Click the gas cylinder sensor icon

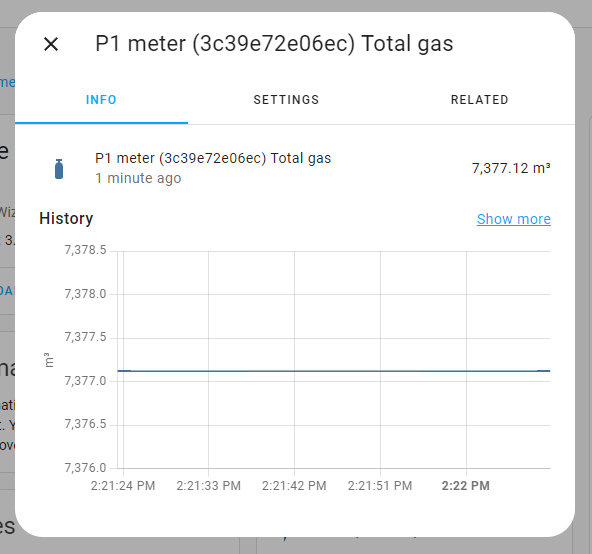point(59,169)
